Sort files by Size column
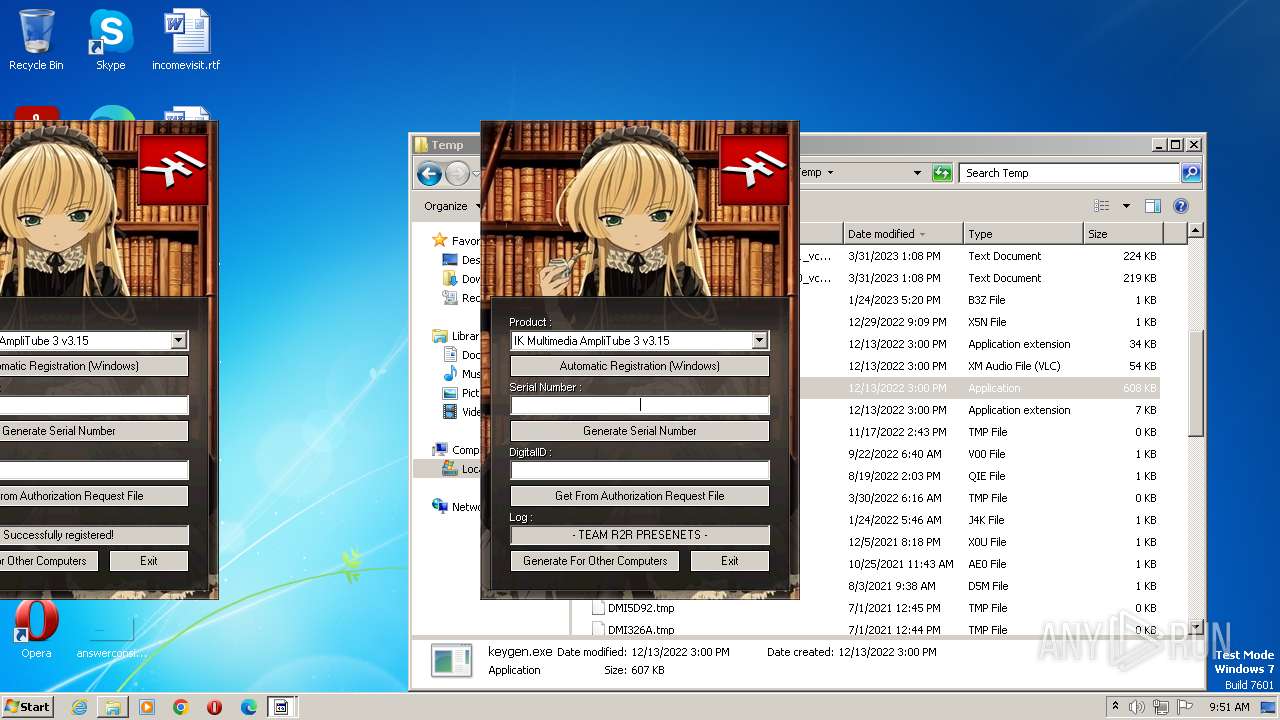 tap(1123, 234)
